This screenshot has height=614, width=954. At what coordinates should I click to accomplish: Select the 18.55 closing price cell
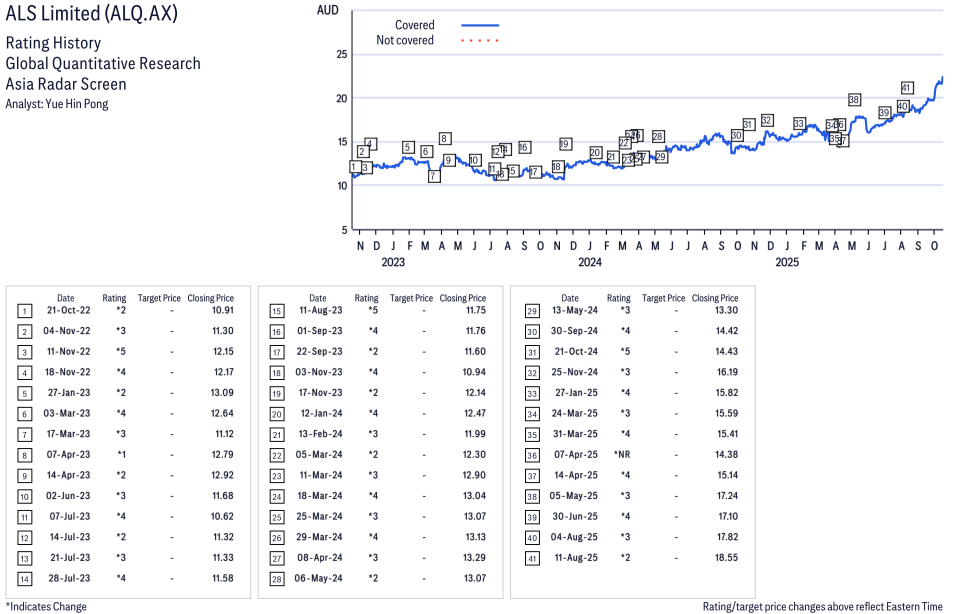tap(725, 557)
